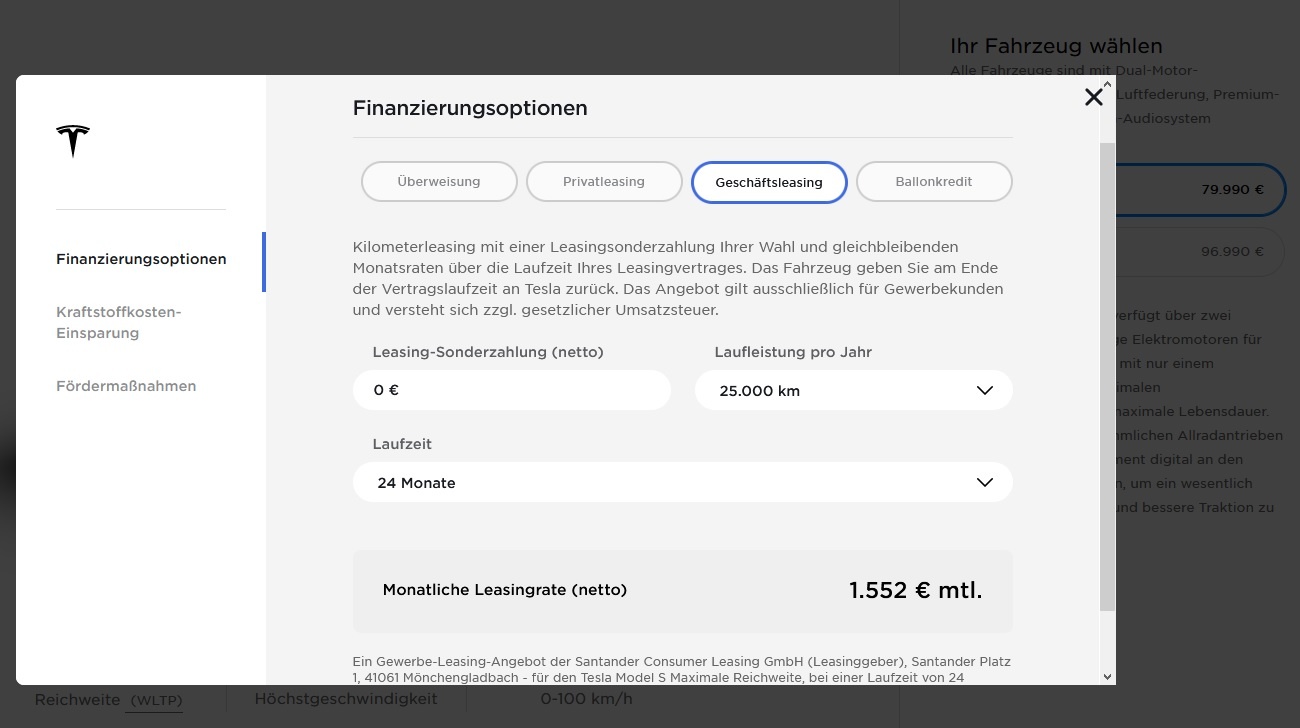The image size is (1300, 728).
Task: Switch to the Privatleasing tab
Action: 604,182
